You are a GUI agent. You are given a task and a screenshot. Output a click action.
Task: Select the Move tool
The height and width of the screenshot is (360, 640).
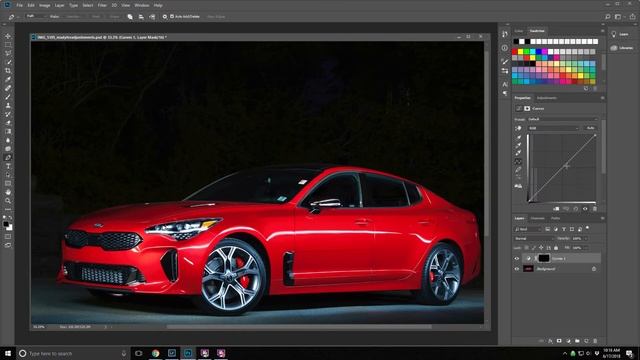pyautogui.click(x=8, y=36)
